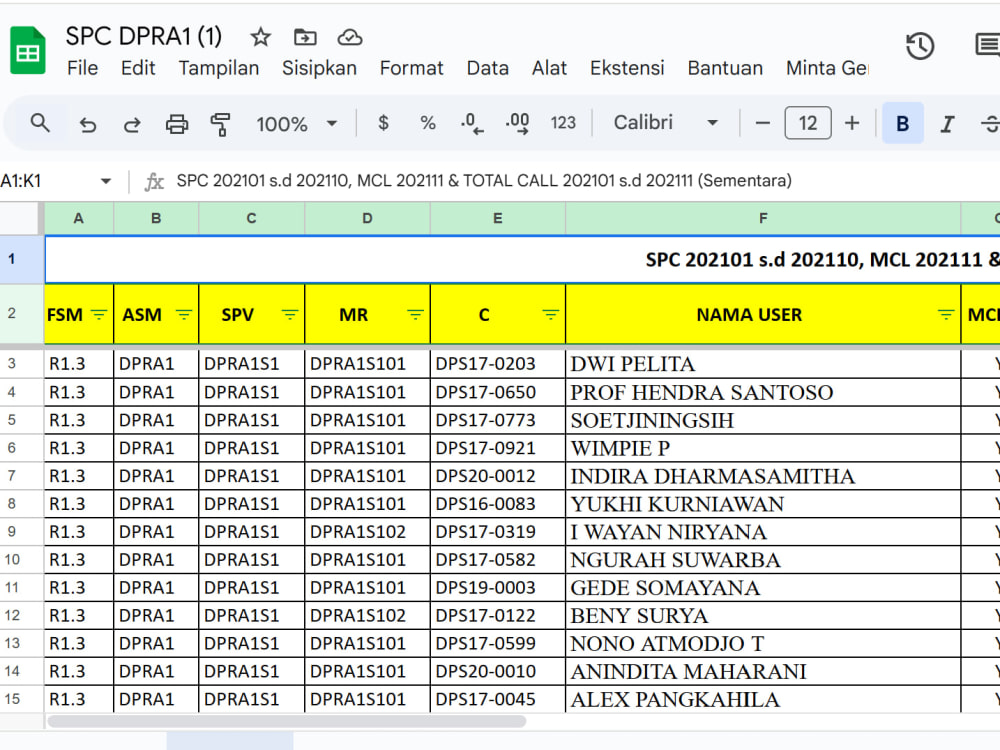Click the font size field showing 12
This screenshot has height=750, width=1000.
coord(807,123)
